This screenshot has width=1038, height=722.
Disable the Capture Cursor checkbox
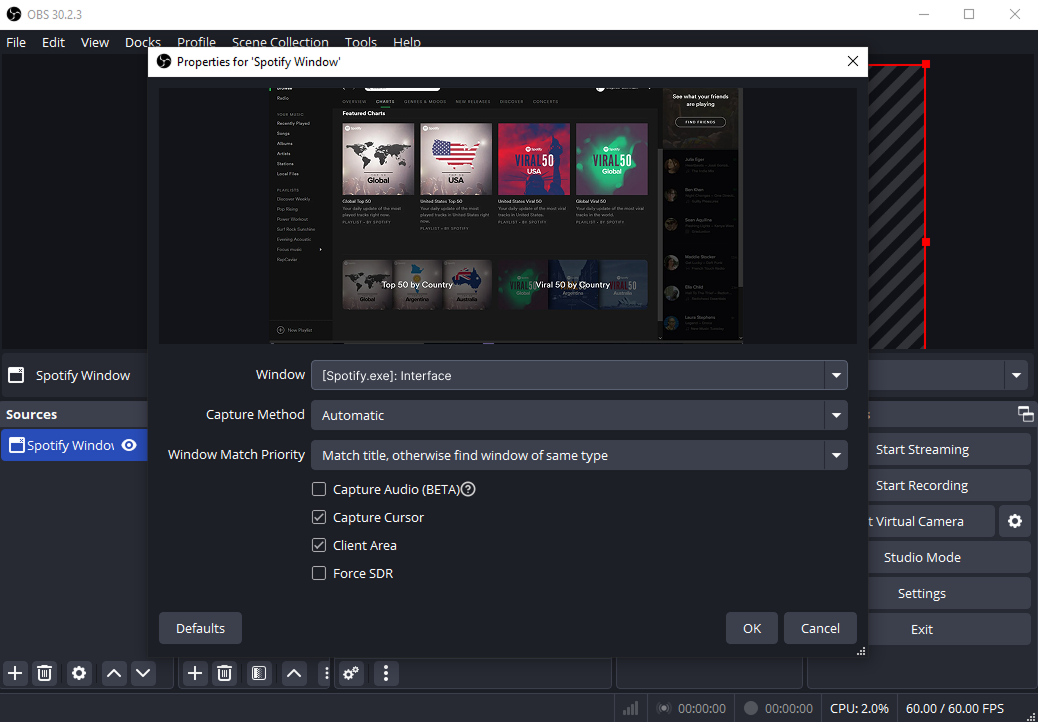319,517
